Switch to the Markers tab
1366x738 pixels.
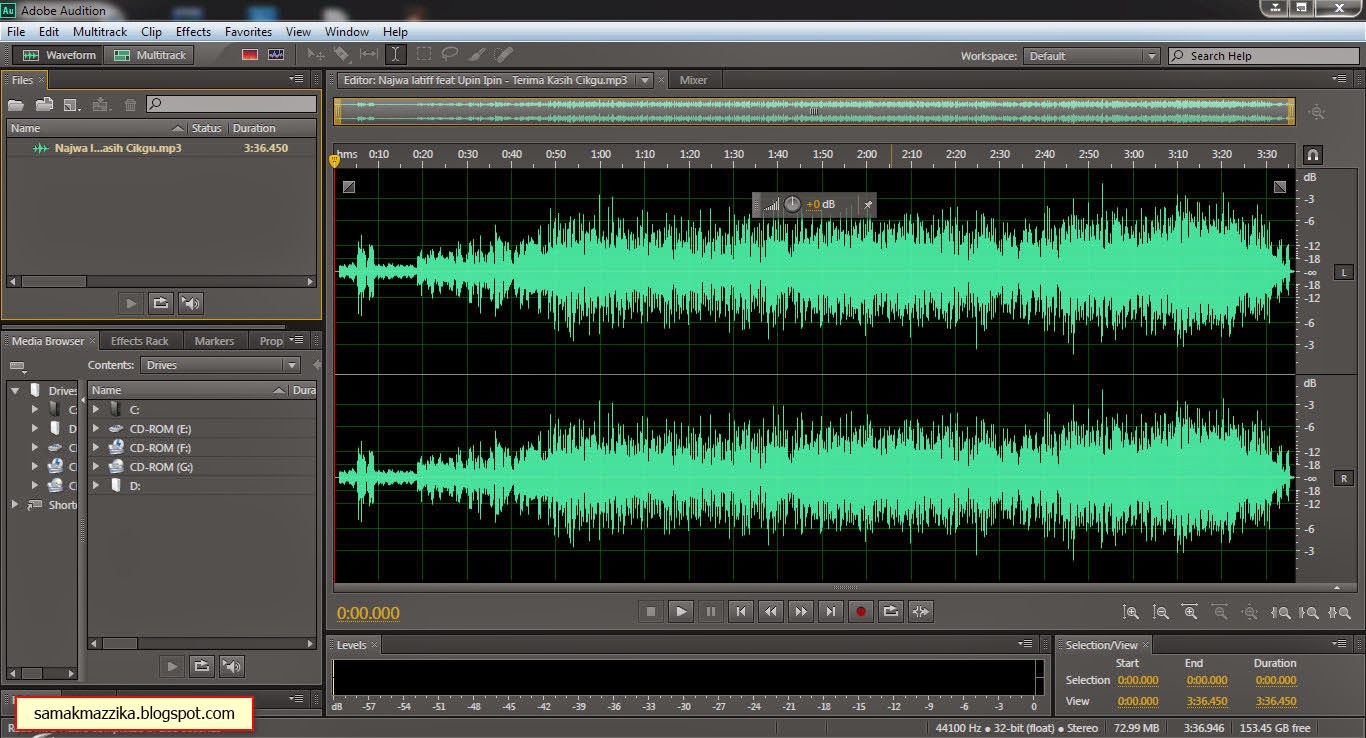[214, 341]
